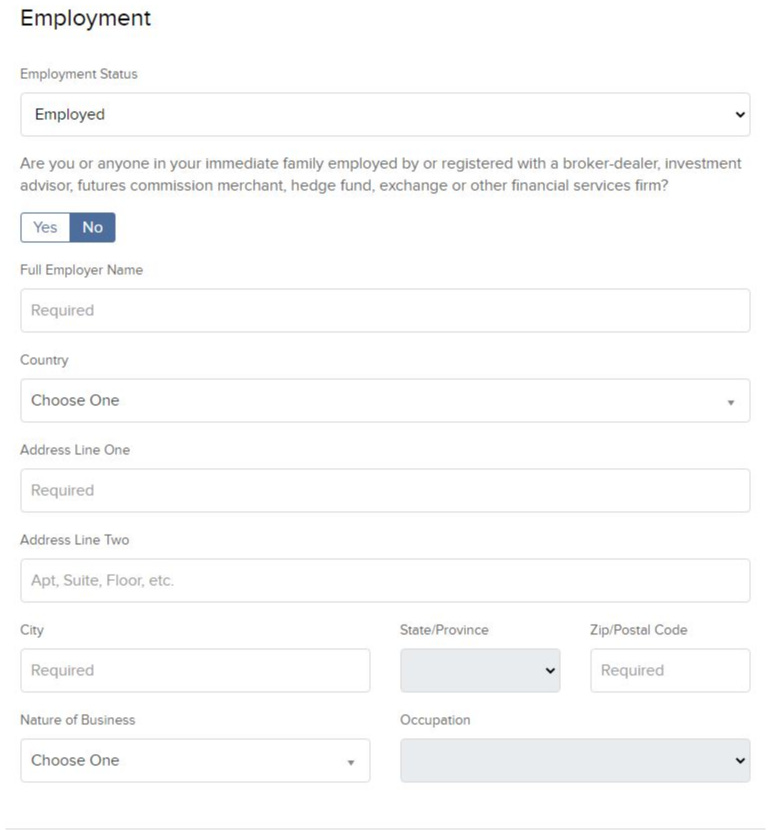Image resolution: width=771 pixels, height=830 pixels.
Task: Open the Country Choose One dropdown
Action: point(385,400)
